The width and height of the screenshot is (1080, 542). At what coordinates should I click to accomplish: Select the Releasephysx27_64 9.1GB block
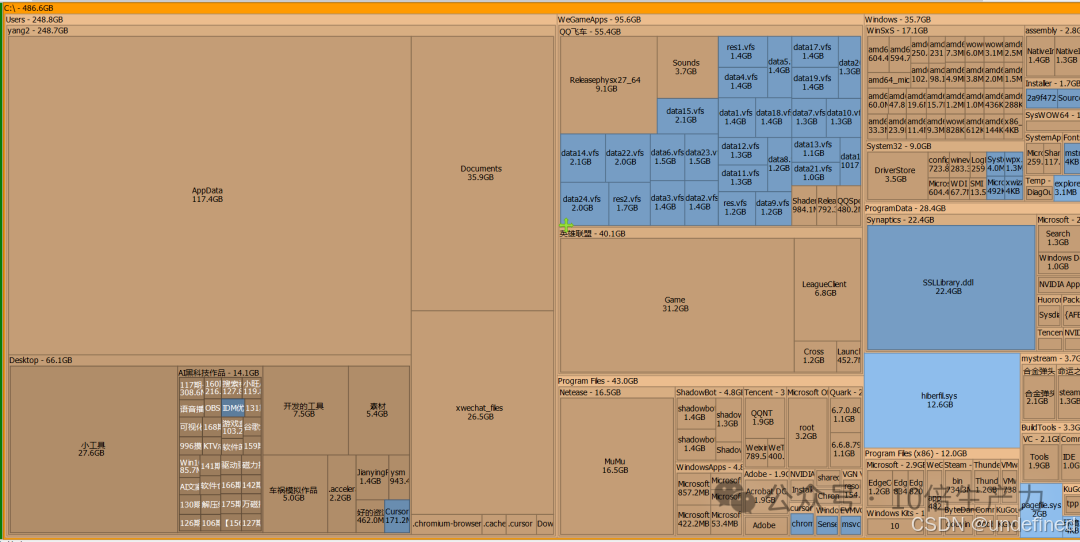point(608,85)
